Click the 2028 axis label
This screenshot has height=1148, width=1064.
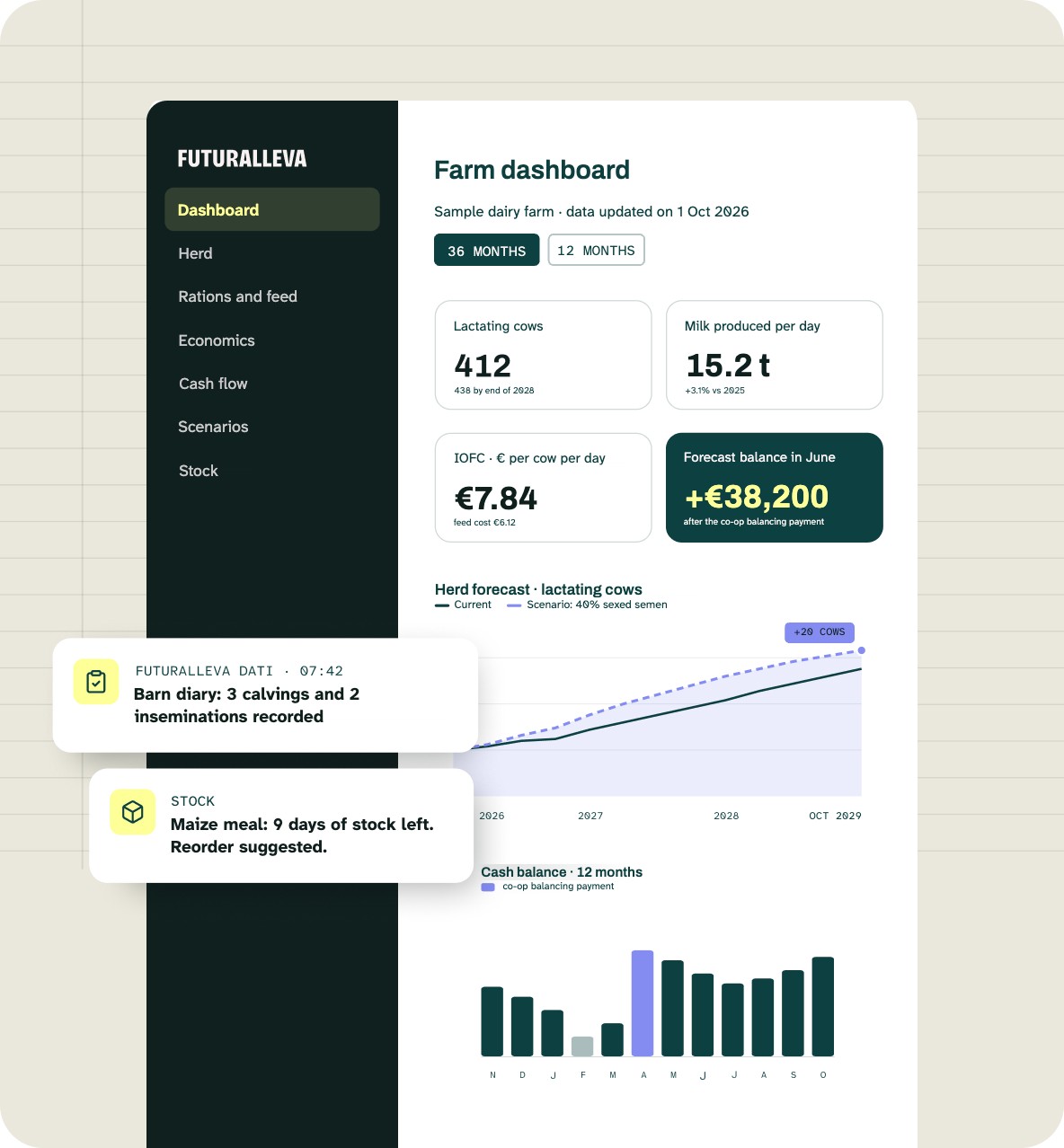pos(726,816)
